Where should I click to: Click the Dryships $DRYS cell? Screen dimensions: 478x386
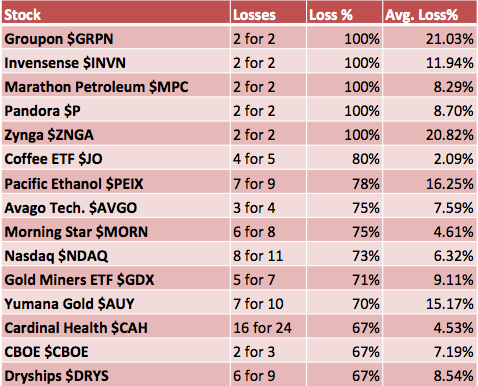(116, 375)
